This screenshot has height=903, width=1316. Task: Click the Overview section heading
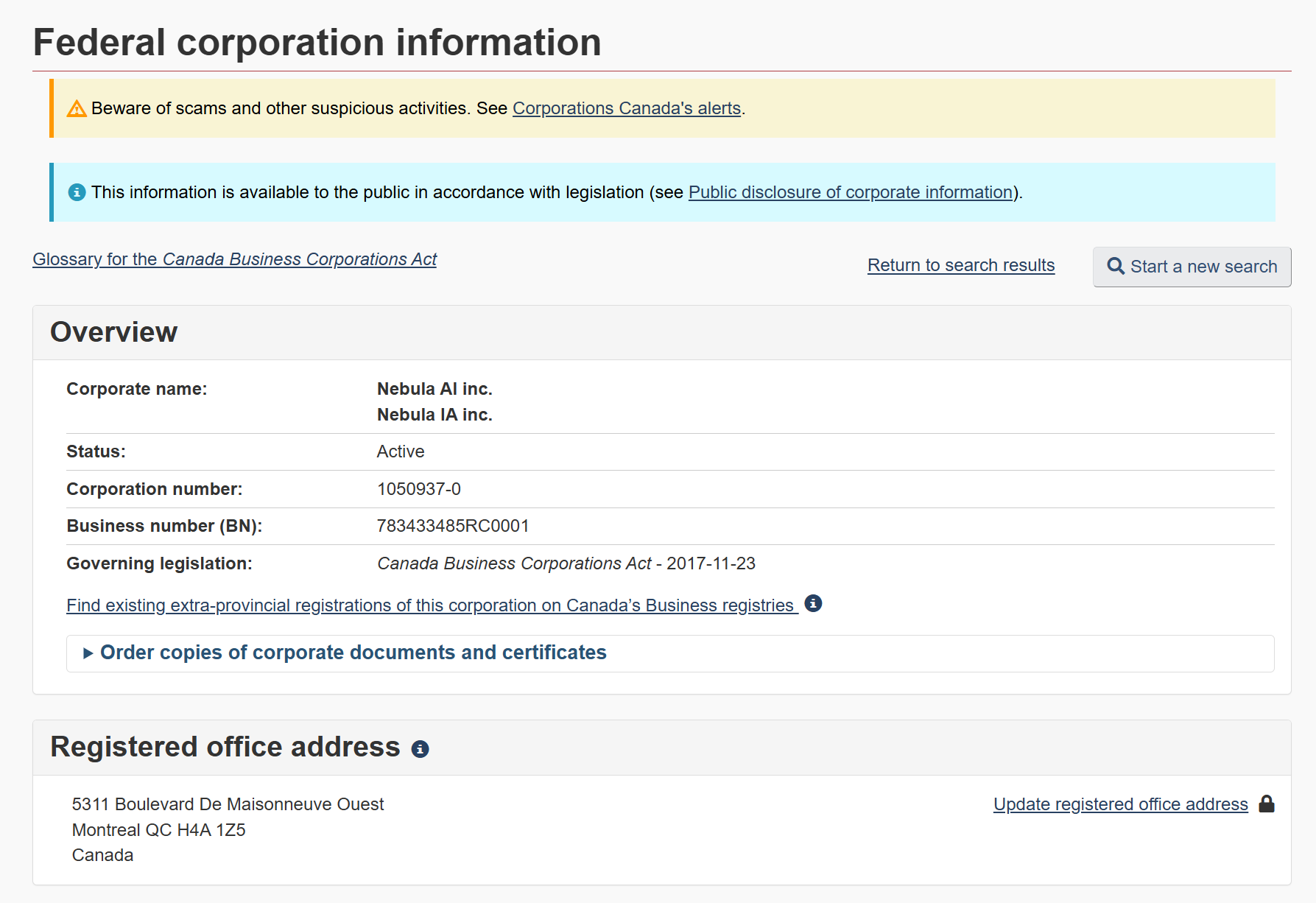click(x=113, y=332)
